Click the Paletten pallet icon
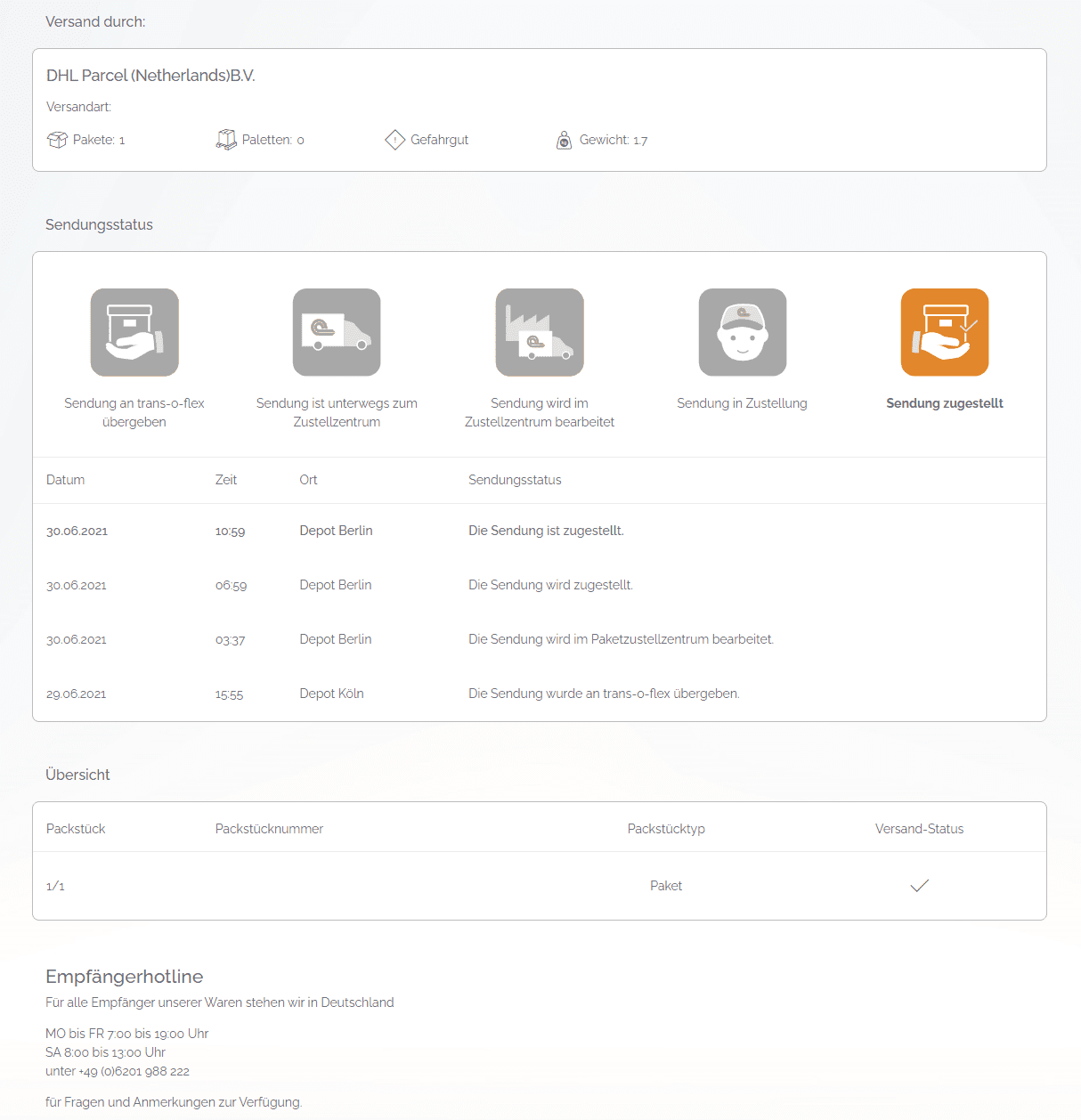1081x1120 pixels. coord(226,140)
